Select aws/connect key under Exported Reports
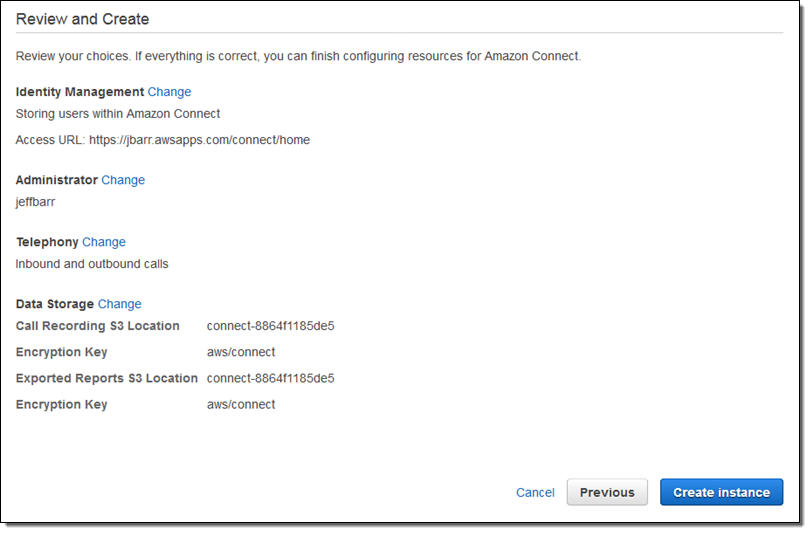 pyautogui.click(x=241, y=404)
